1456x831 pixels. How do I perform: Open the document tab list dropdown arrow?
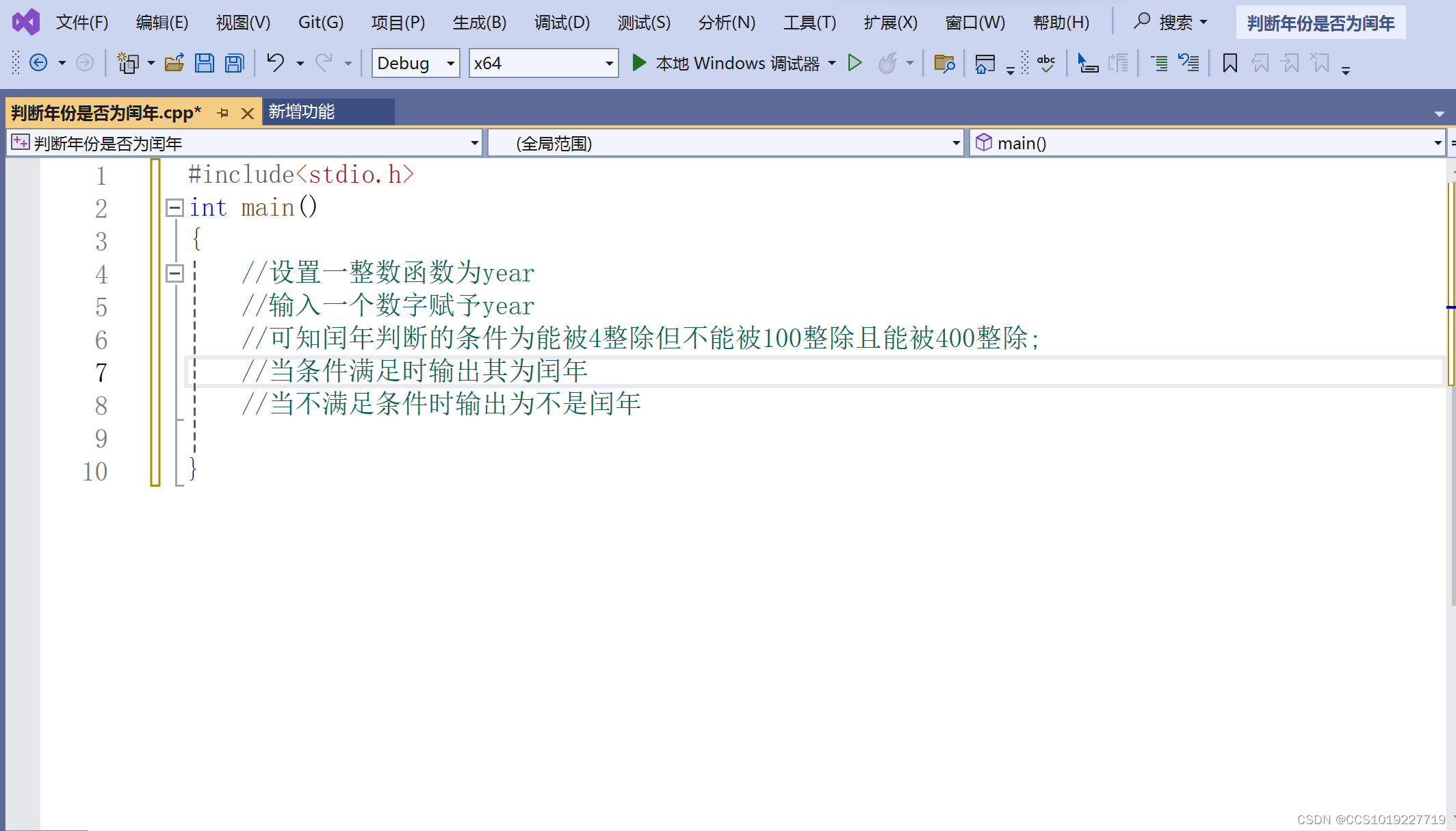pos(1439,114)
